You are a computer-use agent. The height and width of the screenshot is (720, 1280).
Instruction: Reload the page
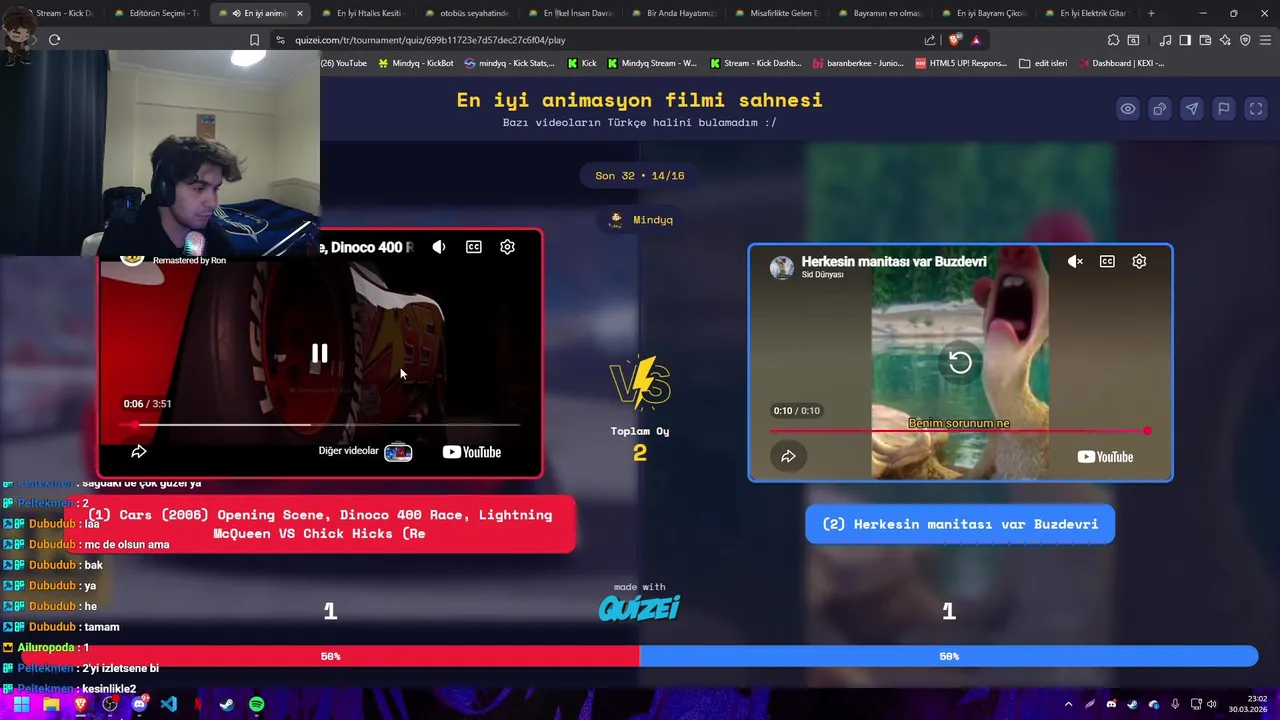55,40
